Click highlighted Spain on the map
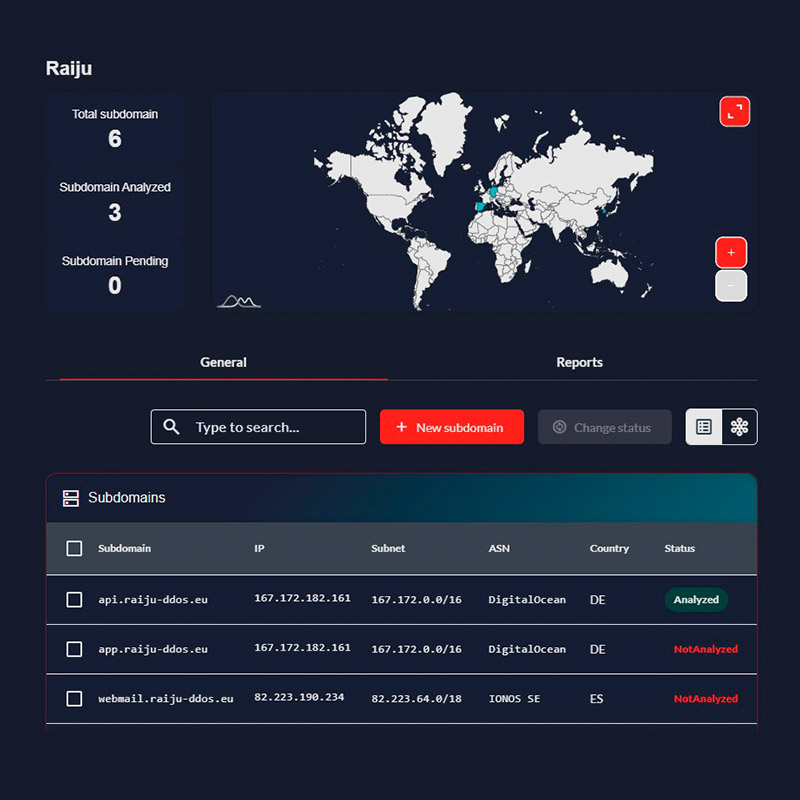This screenshot has width=800, height=800. [480, 207]
